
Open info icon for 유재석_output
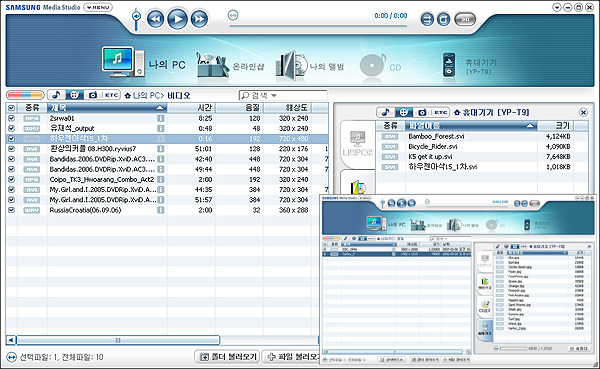(161, 129)
